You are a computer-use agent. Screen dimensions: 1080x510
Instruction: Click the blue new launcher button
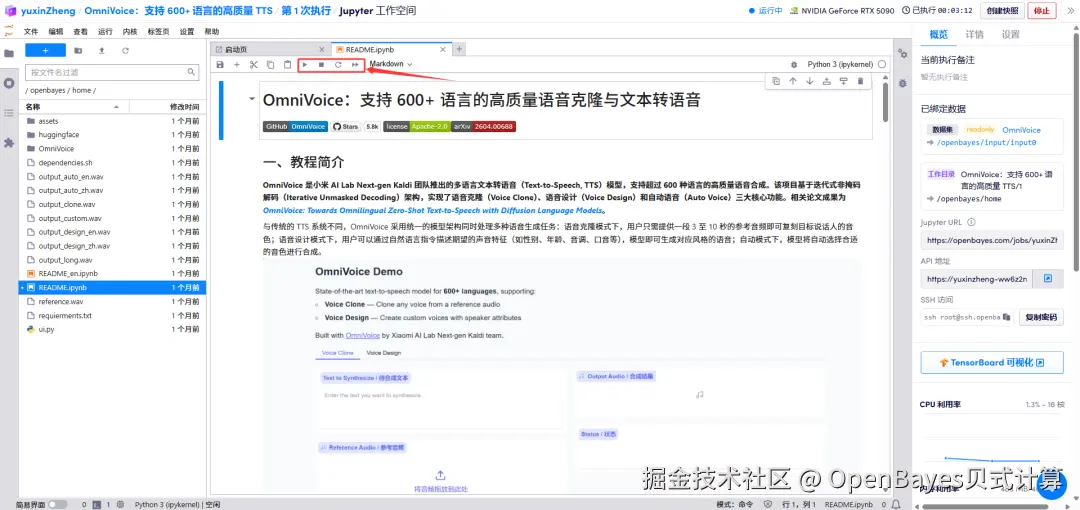45,50
